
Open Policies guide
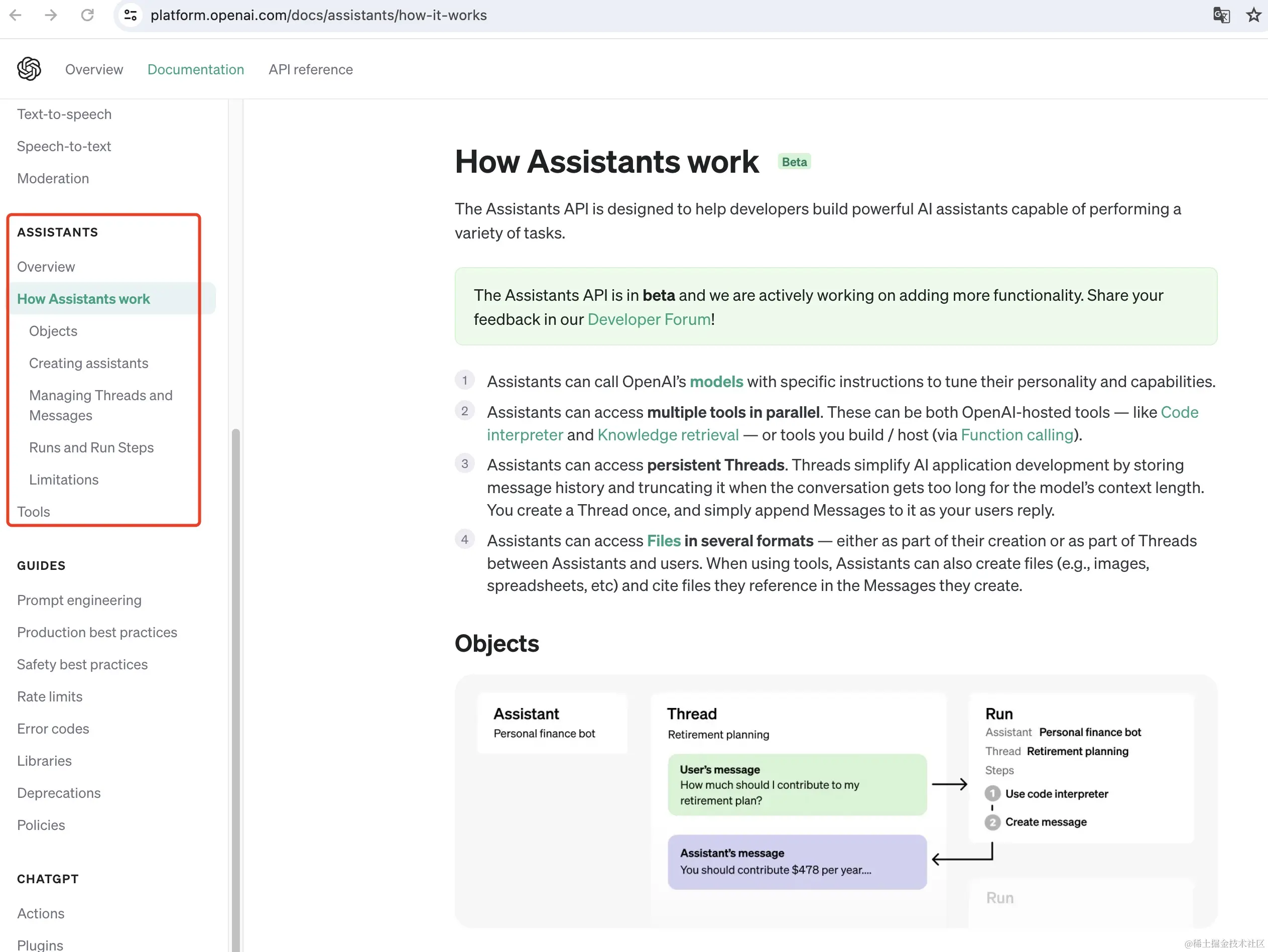tap(41, 824)
